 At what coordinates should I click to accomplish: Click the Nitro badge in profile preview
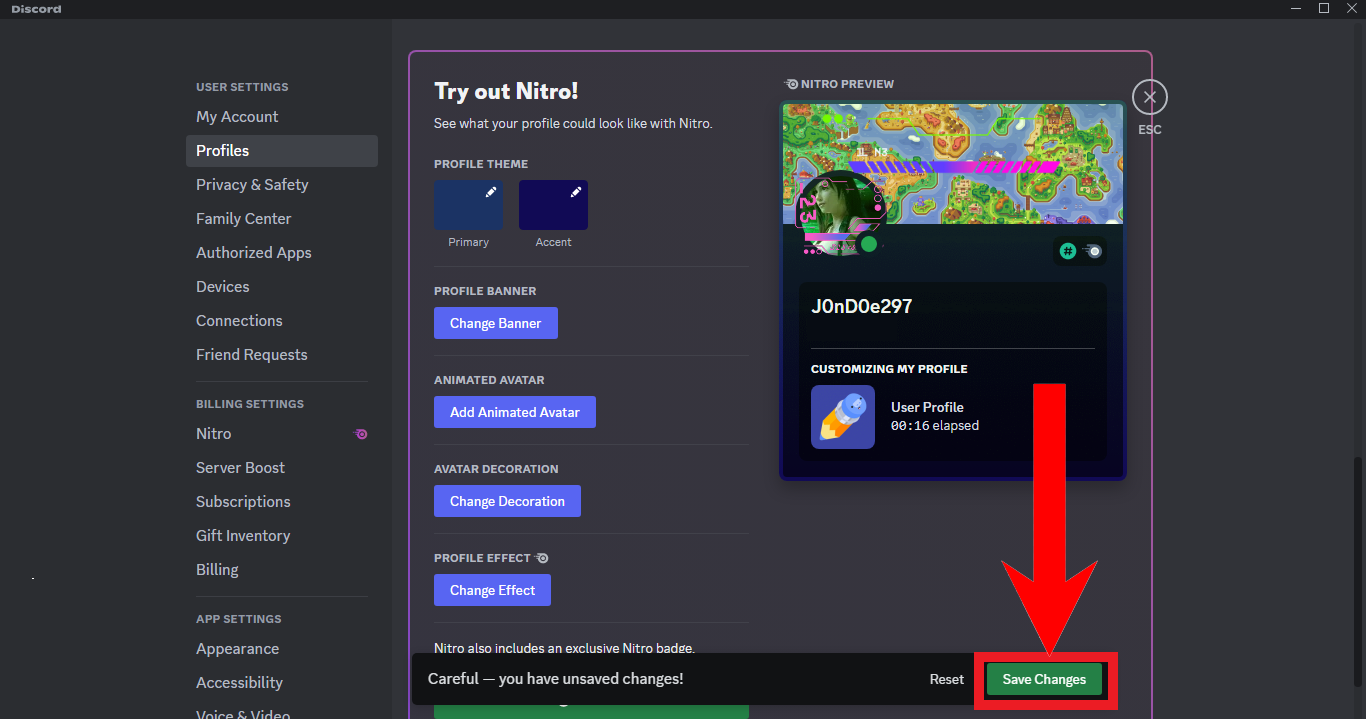(x=1093, y=251)
